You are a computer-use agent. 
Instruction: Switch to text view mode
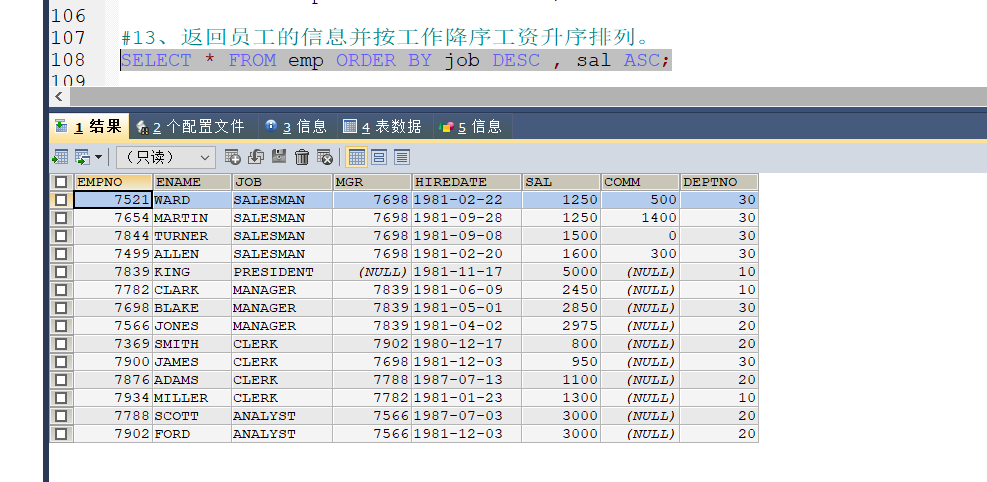[x=402, y=157]
